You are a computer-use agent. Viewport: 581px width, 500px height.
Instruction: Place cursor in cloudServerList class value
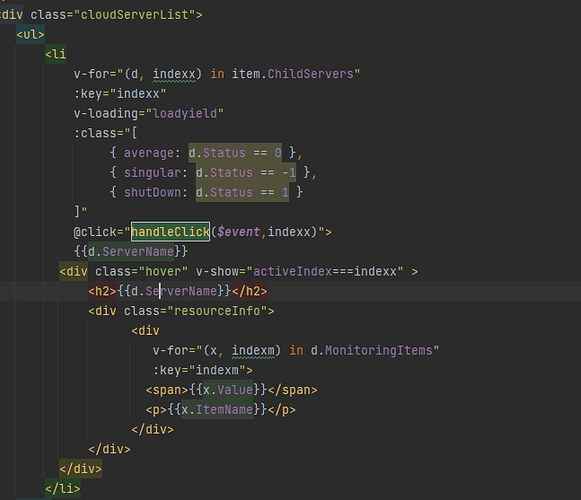[135, 15]
